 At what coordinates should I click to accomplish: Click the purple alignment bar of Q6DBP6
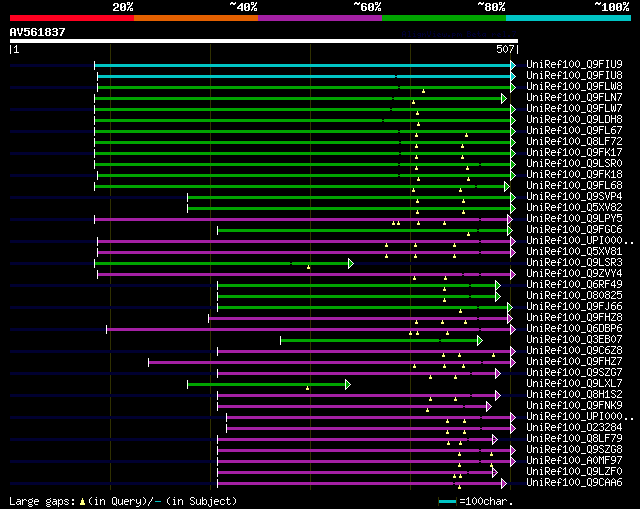pos(309,329)
